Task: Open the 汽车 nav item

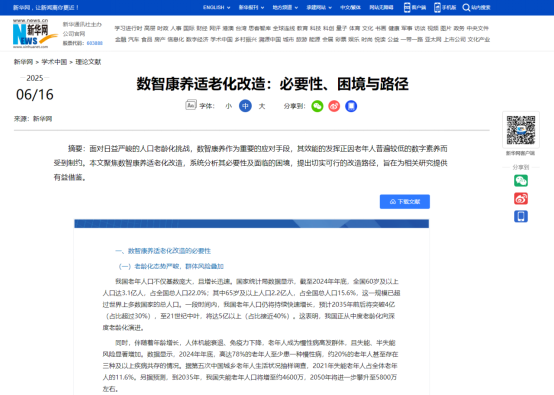Action: click(134, 39)
